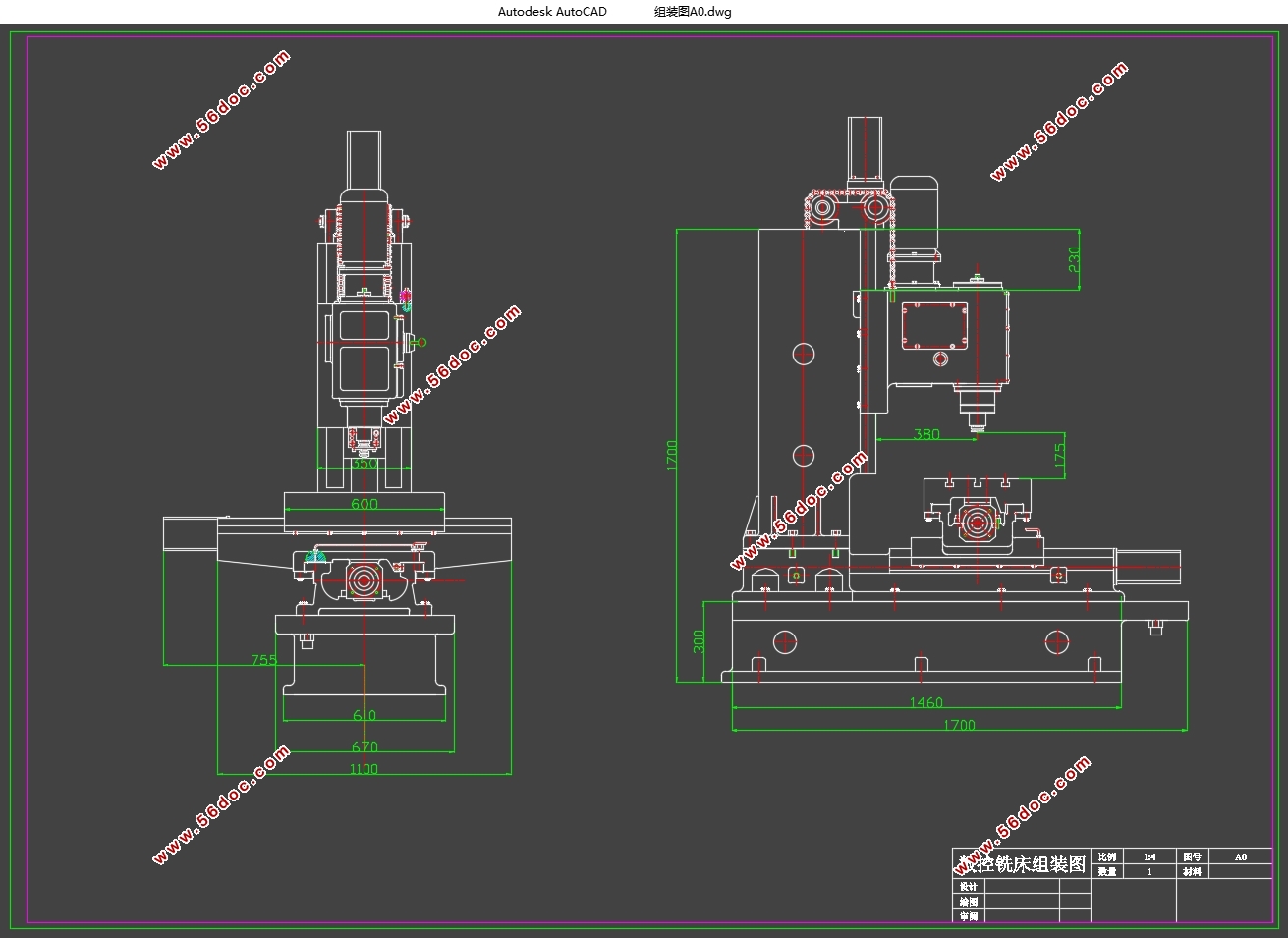Click the bottom row label under 绘图
Image resolution: width=1288 pixels, height=938 pixels.
(969, 916)
